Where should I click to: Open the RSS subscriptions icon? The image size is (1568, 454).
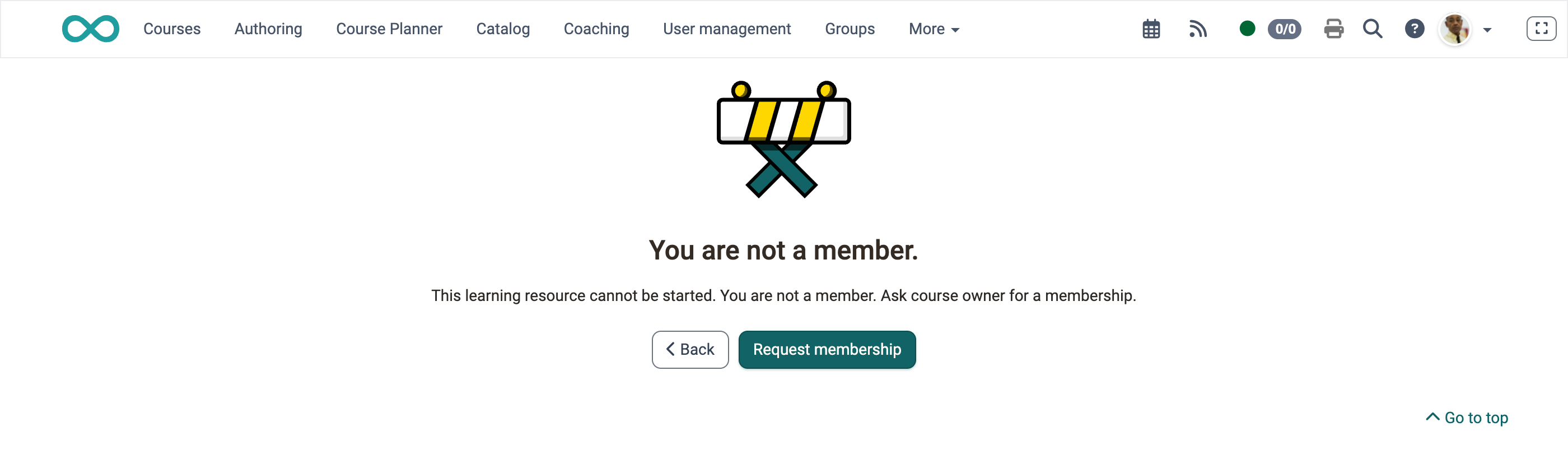click(x=1197, y=29)
